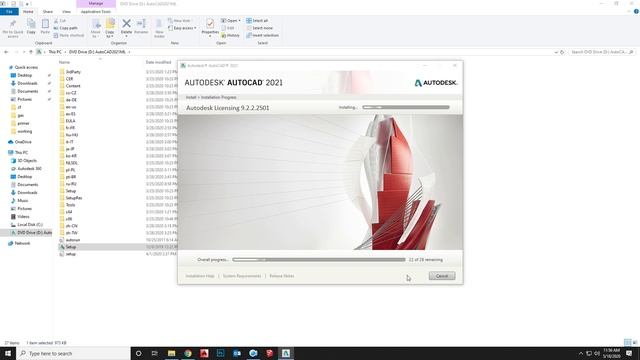The height and width of the screenshot is (360, 640).
Task: Select the autorun file
Action: click(x=73, y=240)
